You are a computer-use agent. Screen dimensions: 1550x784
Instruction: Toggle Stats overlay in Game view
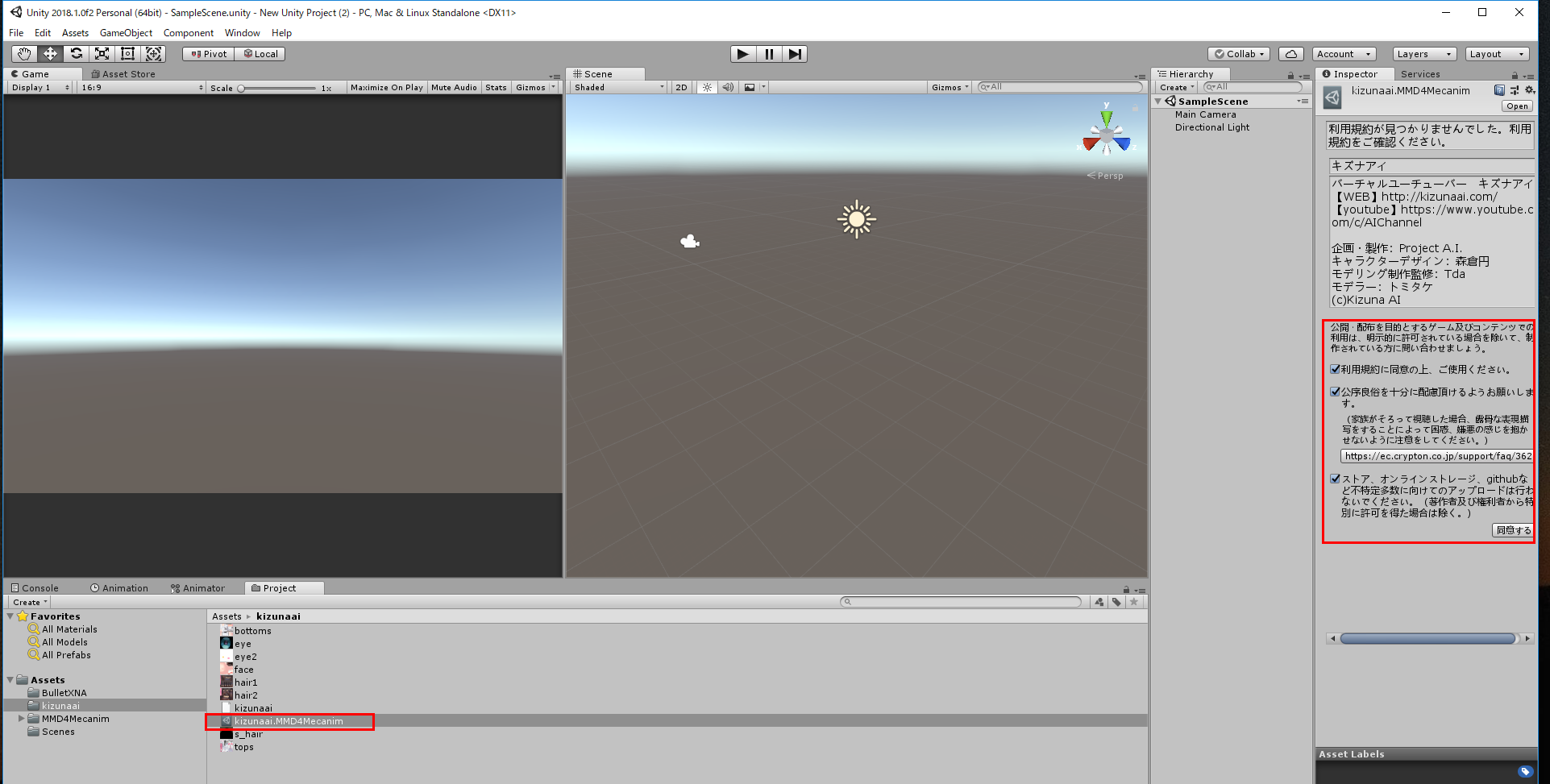(496, 87)
